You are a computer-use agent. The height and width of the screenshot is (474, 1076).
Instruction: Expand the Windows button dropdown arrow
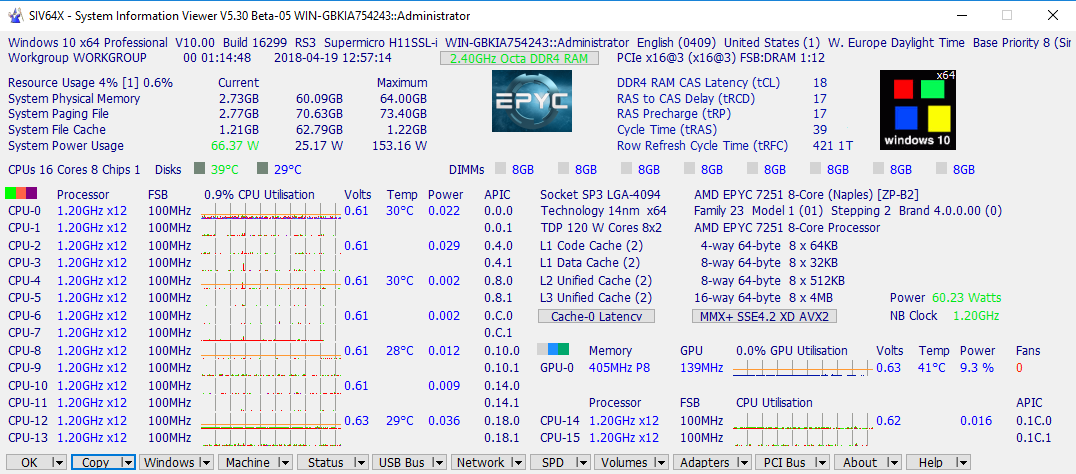(x=205, y=463)
